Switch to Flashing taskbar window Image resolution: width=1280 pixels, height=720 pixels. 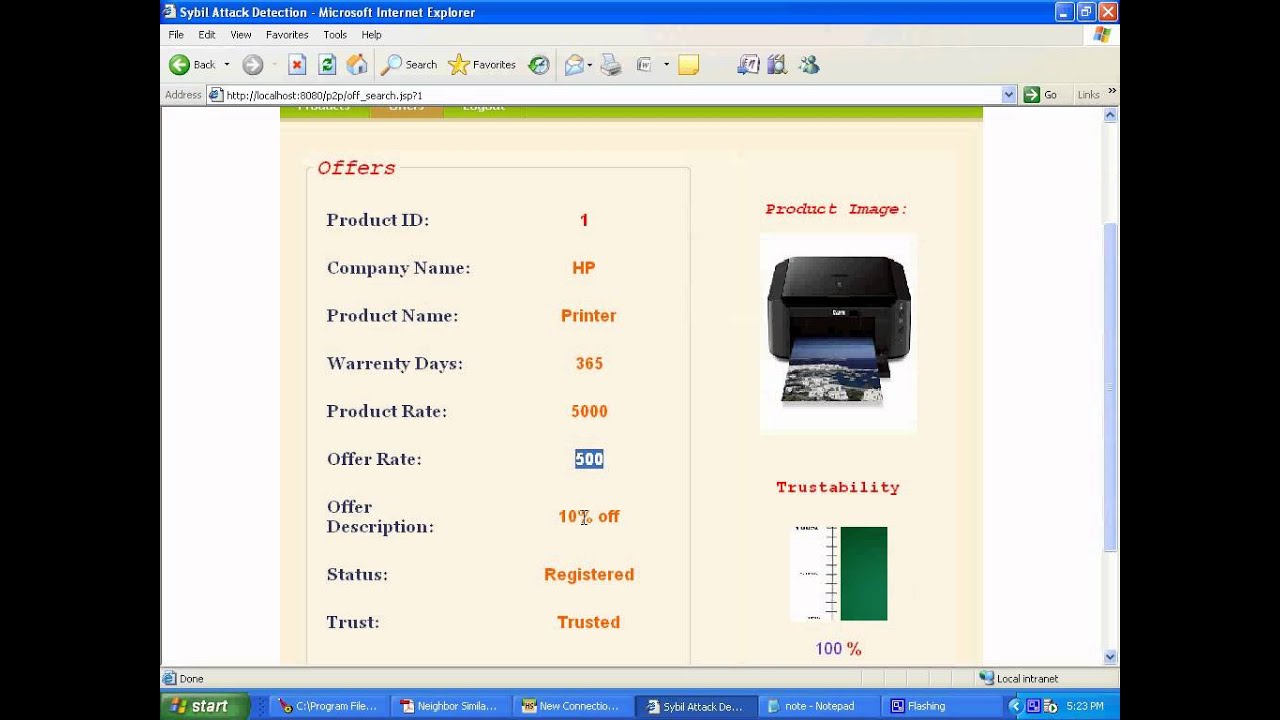pyautogui.click(x=938, y=706)
